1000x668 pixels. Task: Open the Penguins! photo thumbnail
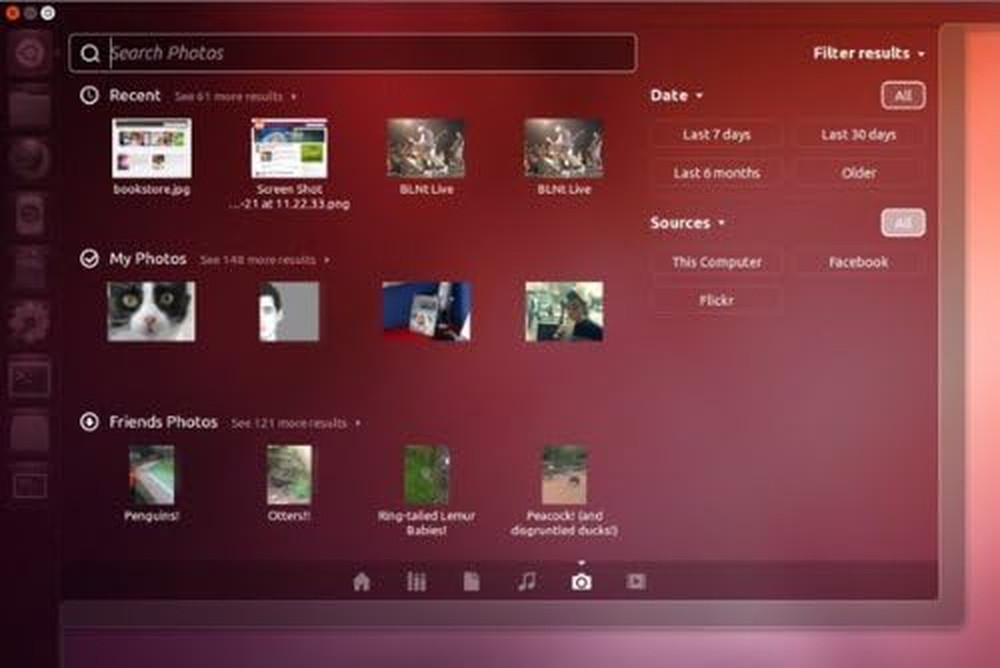tap(152, 478)
